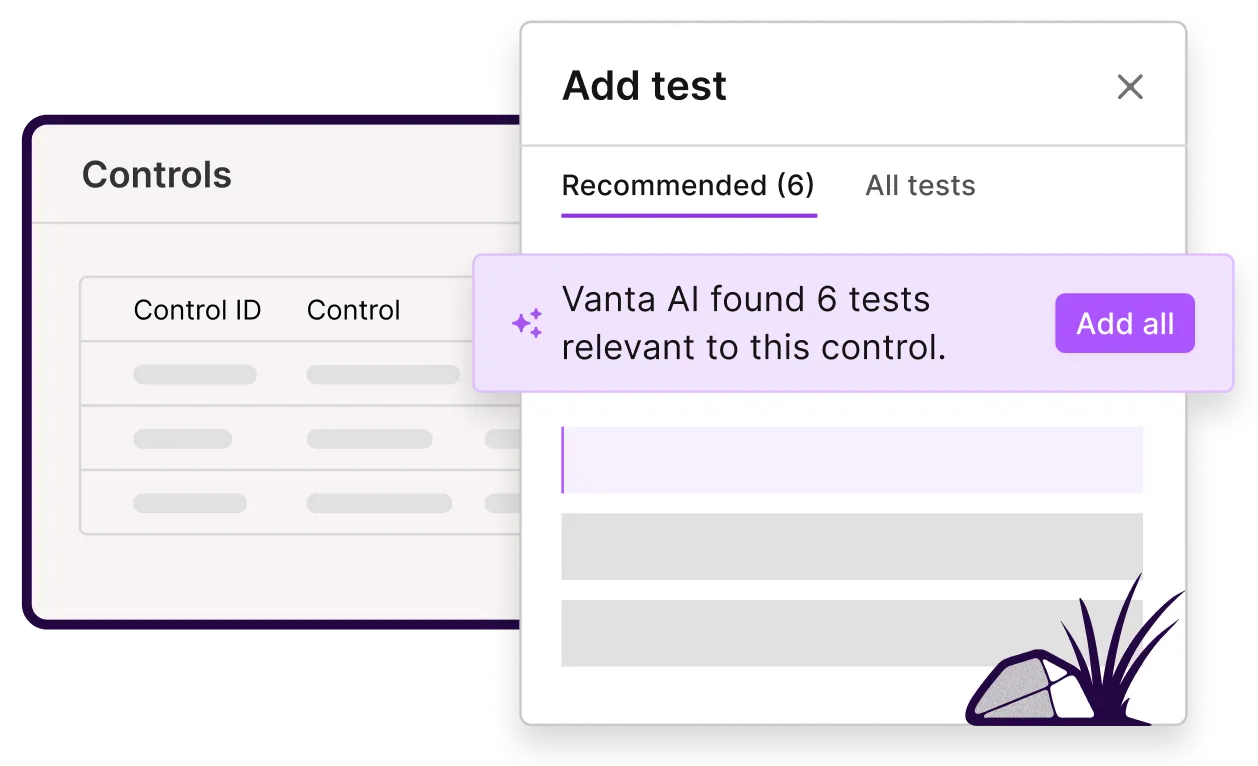The width and height of the screenshot is (1258, 766).
Task: Select second row's Control name placeholder
Action: coord(369,439)
